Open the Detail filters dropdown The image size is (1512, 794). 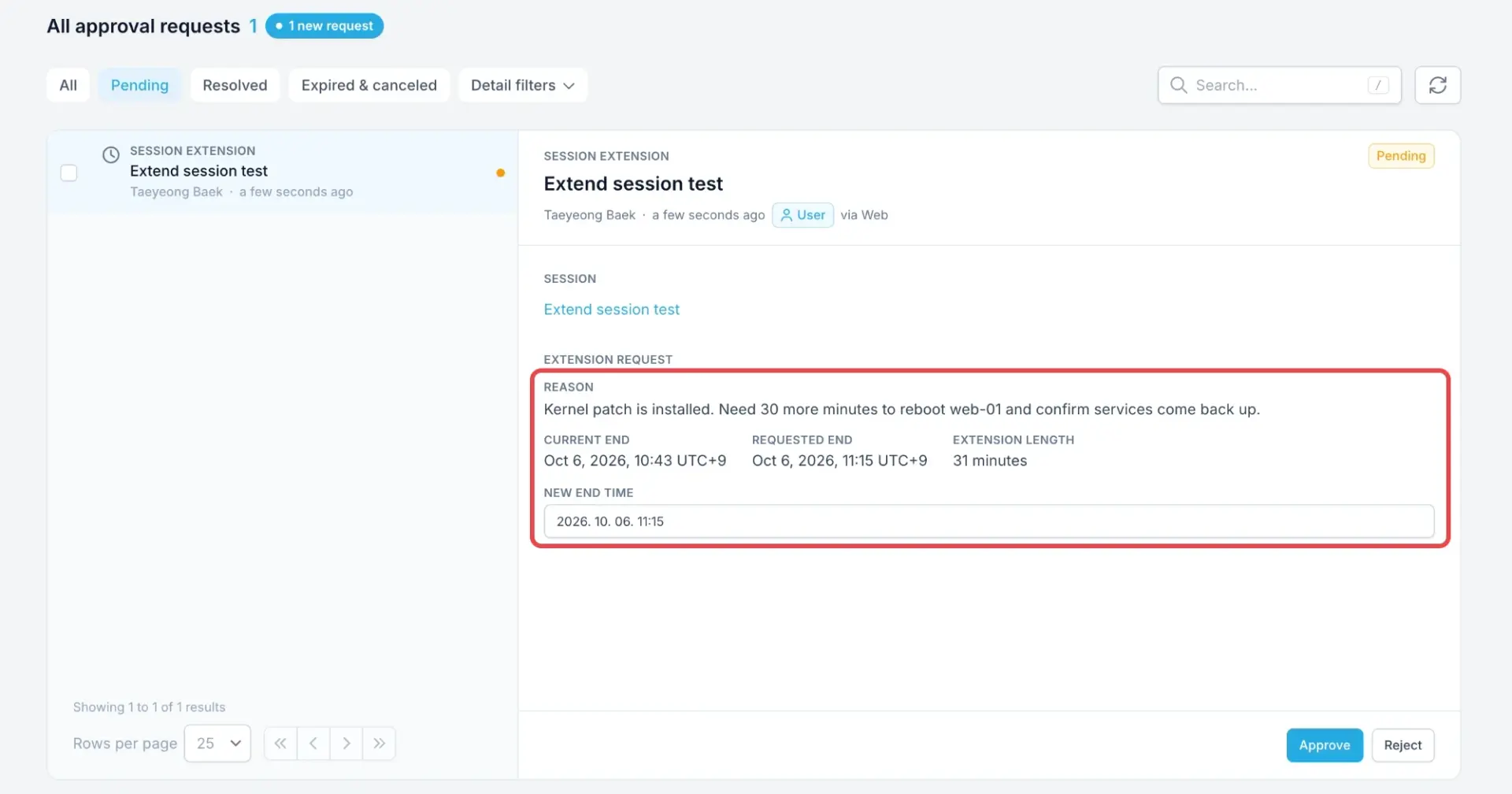click(523, 85)
